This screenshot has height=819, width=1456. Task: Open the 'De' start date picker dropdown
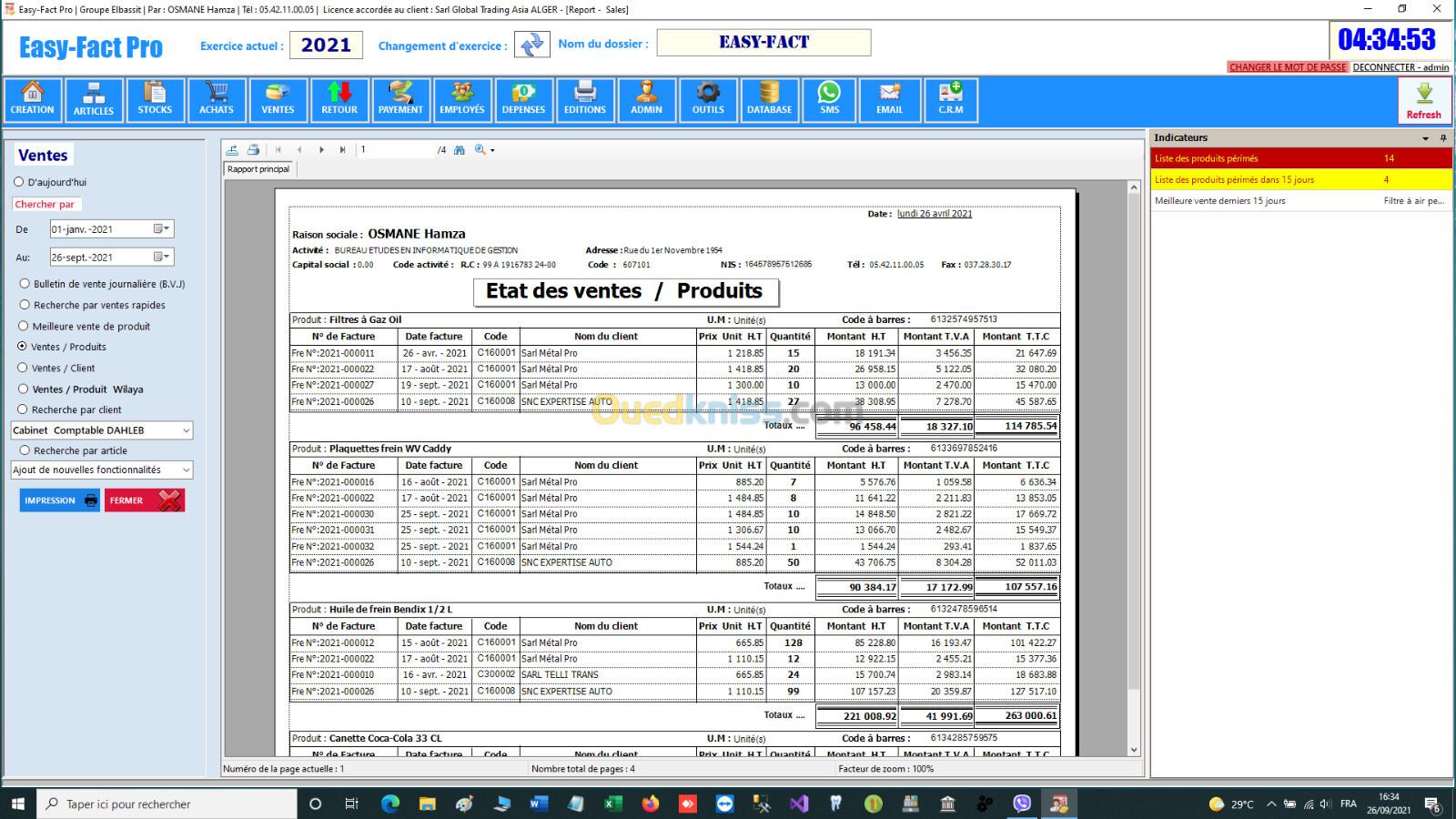tap(161, 229)
